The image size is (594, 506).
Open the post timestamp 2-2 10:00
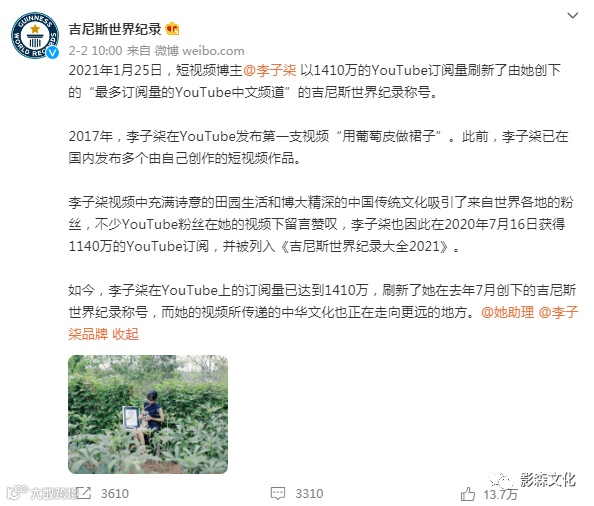click(x=95, y=50)
